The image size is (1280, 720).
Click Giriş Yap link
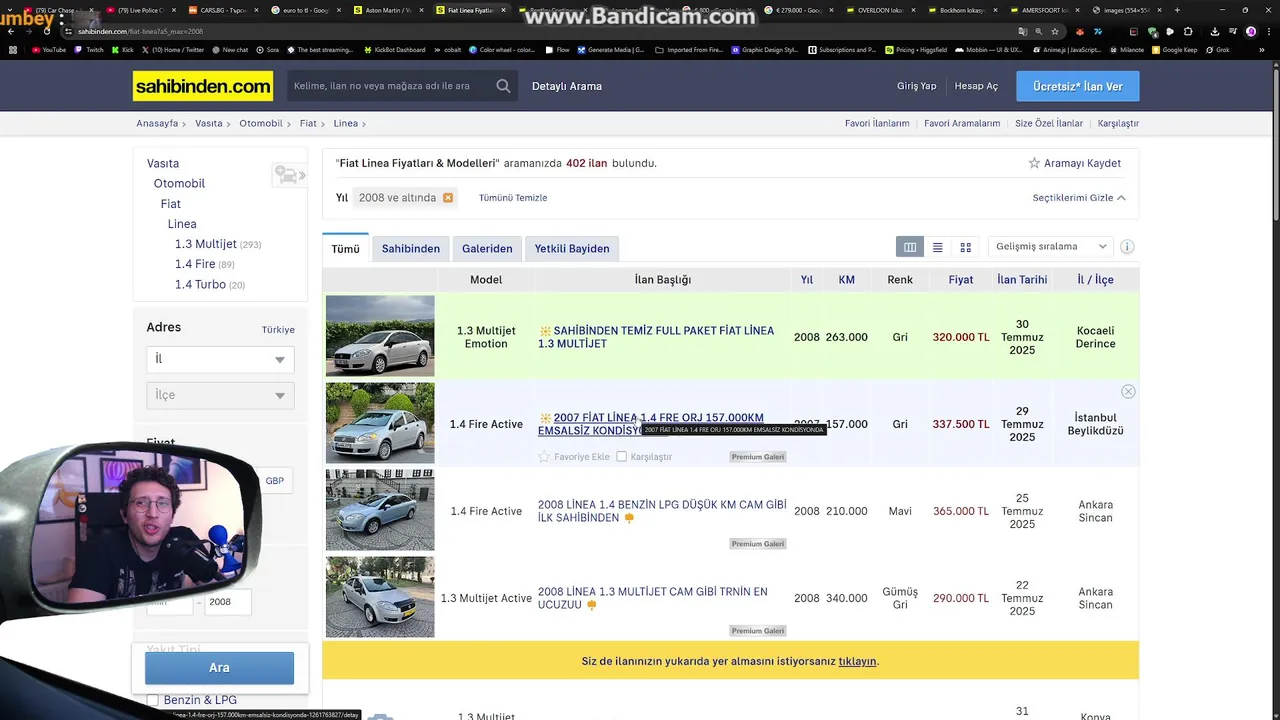click(917, 86)
